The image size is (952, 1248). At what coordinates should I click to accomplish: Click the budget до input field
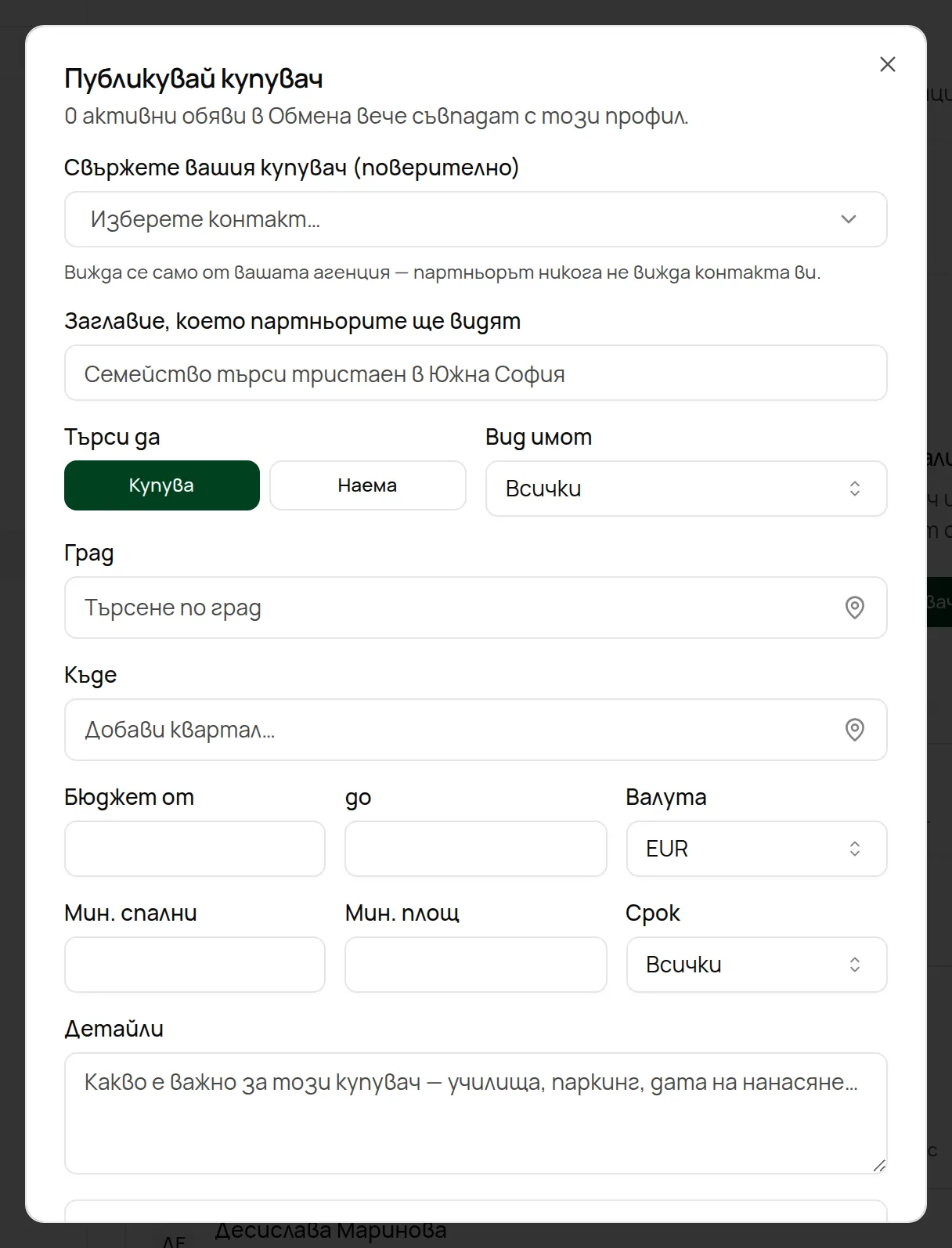pyautogui.click(x=476, y=849)
